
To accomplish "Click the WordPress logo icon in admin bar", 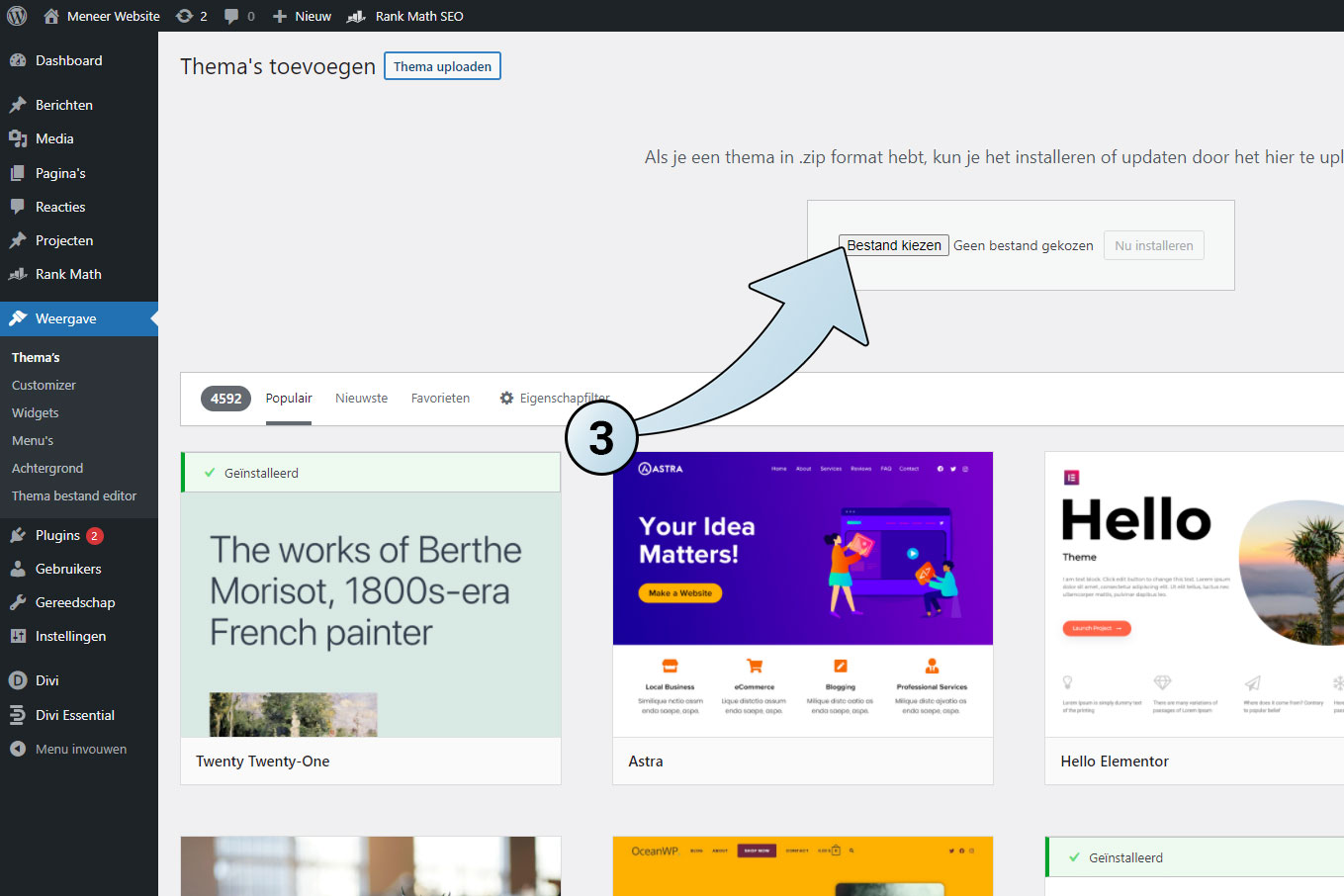I will click(17, 16).
